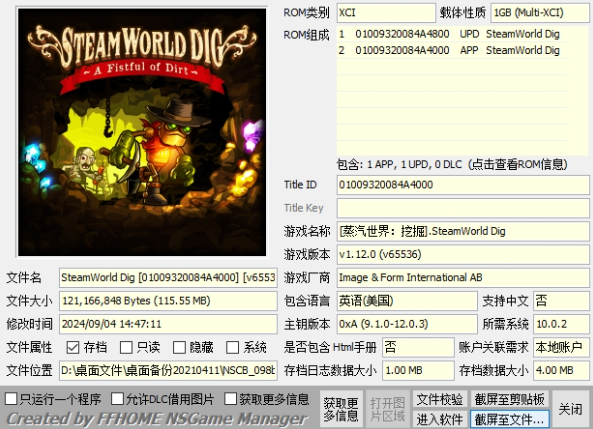Click the 文件位置 path field
This screenshot has height=429, width=593.
click(168, 370)
